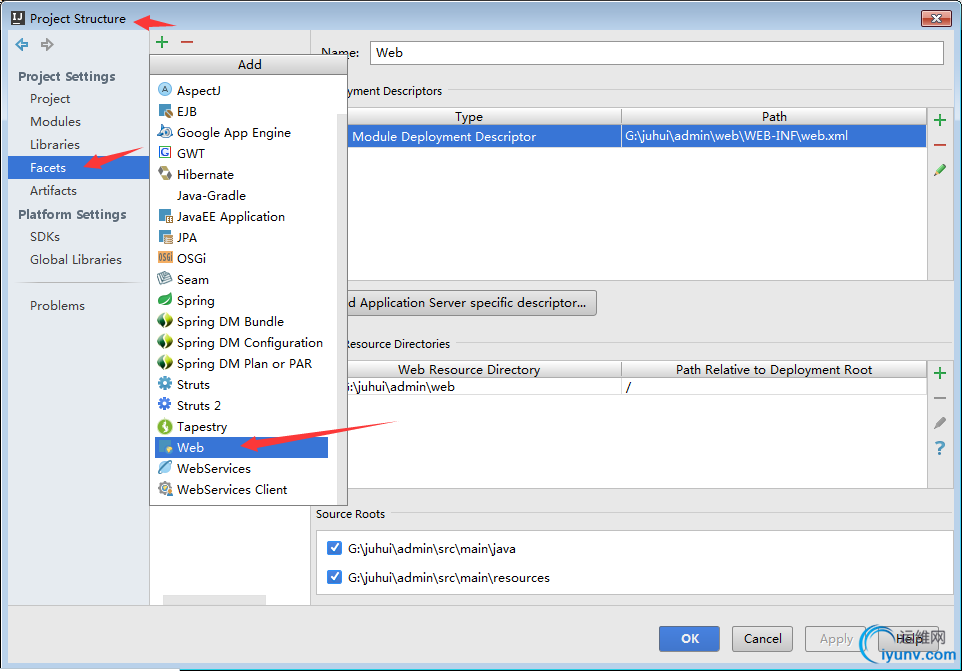This screenshot has width=962, height=671.
Task: Open Artifacts settings
Action: click(x=53, y=191)
